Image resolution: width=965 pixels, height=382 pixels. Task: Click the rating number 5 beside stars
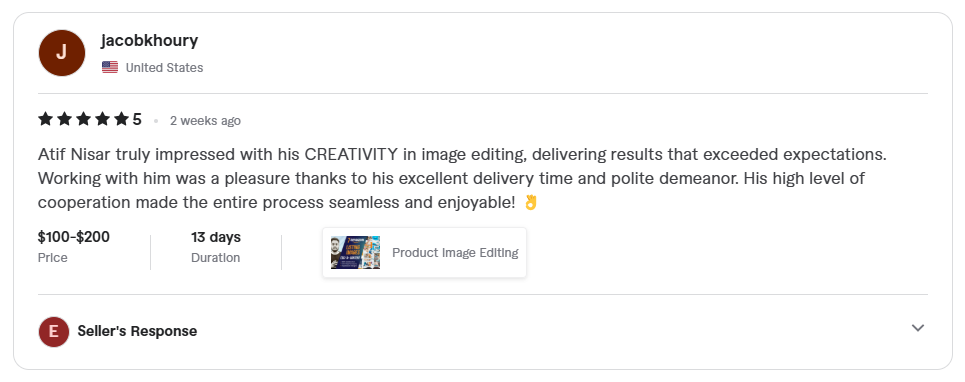137,119
